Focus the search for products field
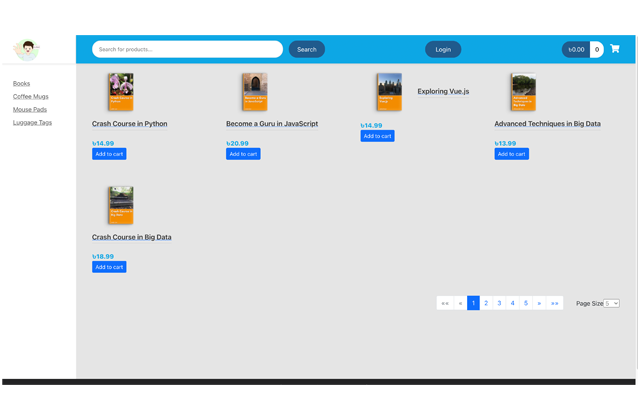This screenshot has width=640, height=420. pos(187,49)
